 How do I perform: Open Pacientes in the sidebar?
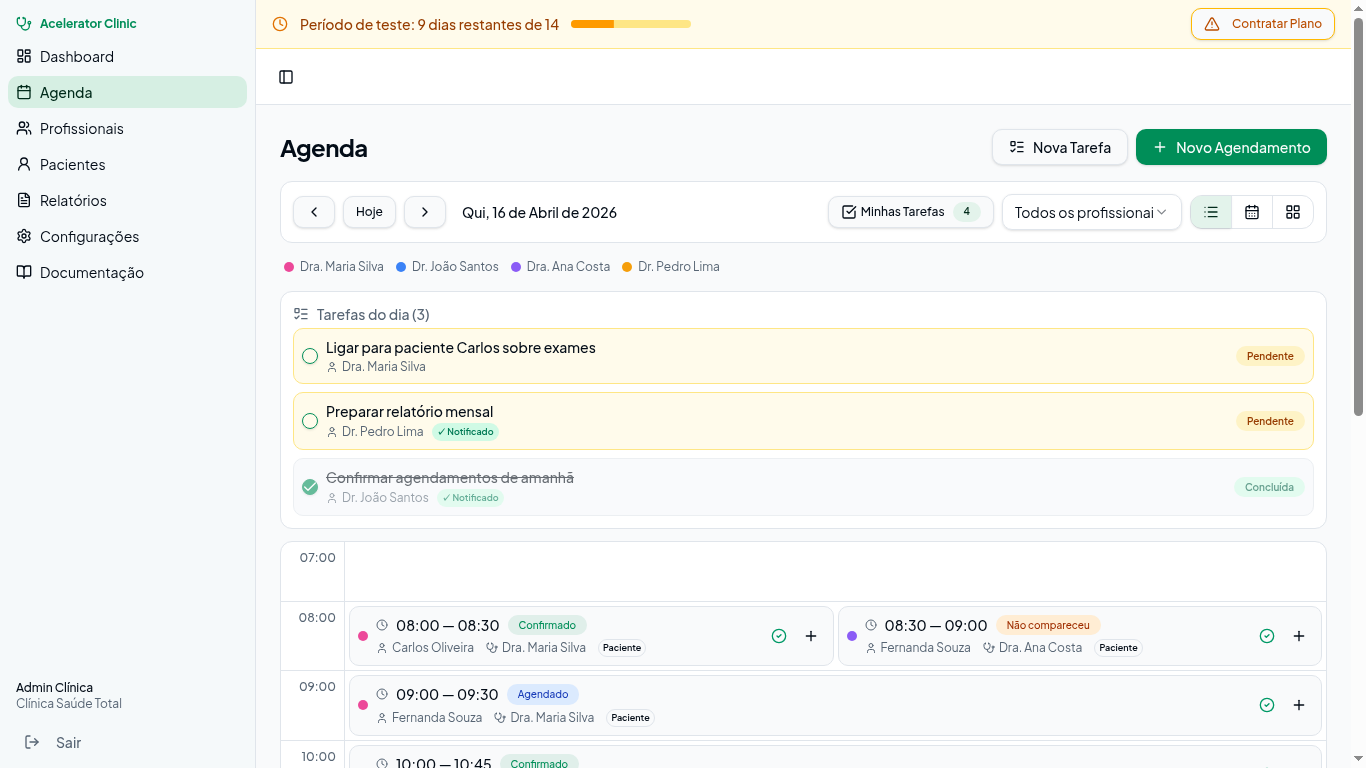(72, 165)
